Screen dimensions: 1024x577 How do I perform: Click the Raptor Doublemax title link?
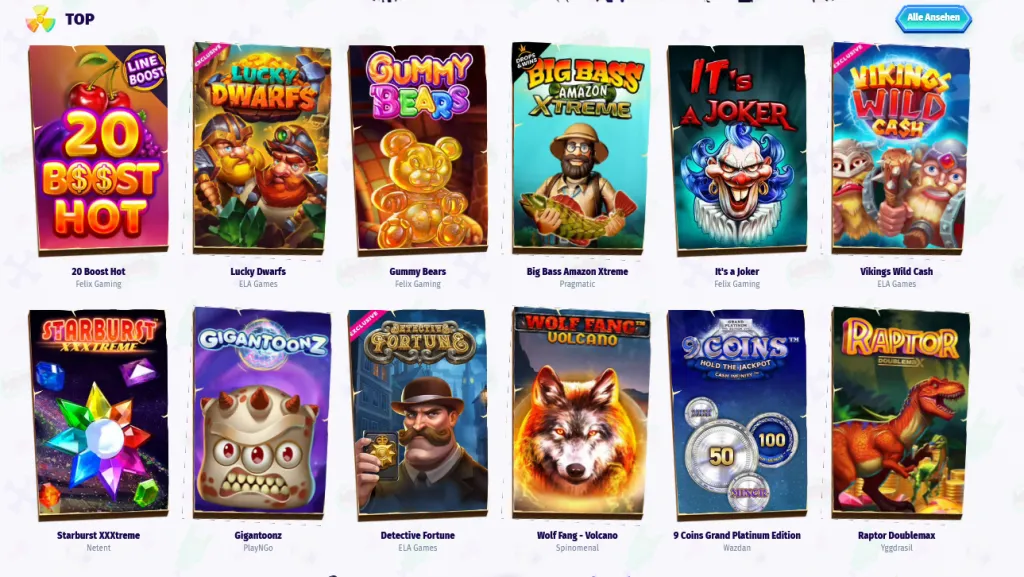tap(896, 535)
